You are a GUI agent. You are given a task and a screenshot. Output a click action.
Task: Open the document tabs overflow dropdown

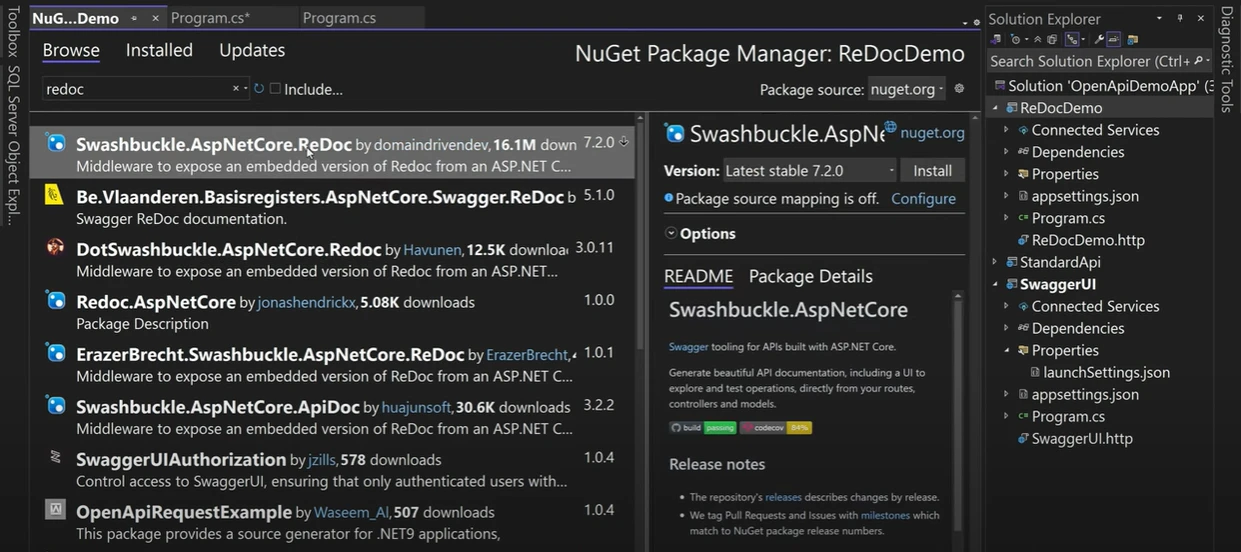pyautogui.click(x=965, y=22)
